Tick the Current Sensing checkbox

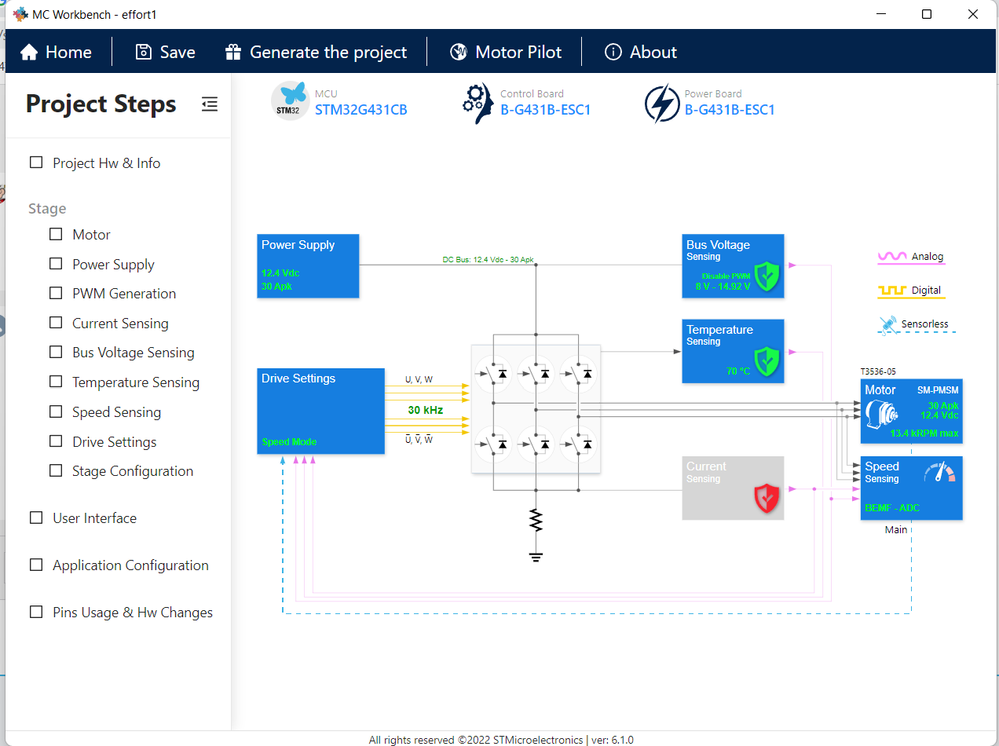pyautogui.click(x=56, y=322)
